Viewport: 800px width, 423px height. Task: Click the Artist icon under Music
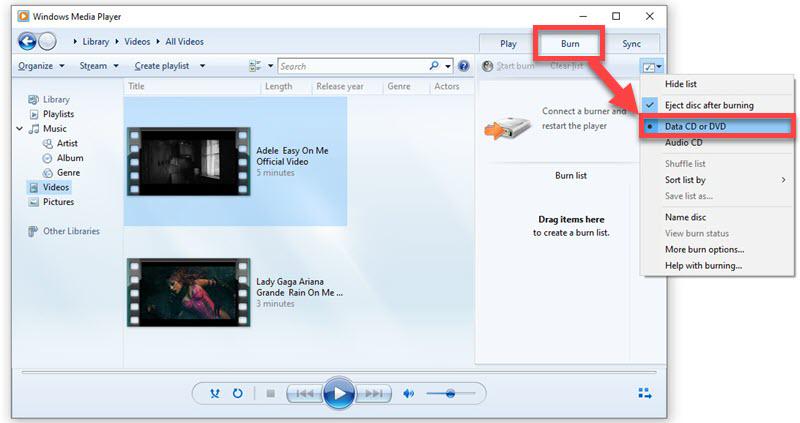coord(48,143)
